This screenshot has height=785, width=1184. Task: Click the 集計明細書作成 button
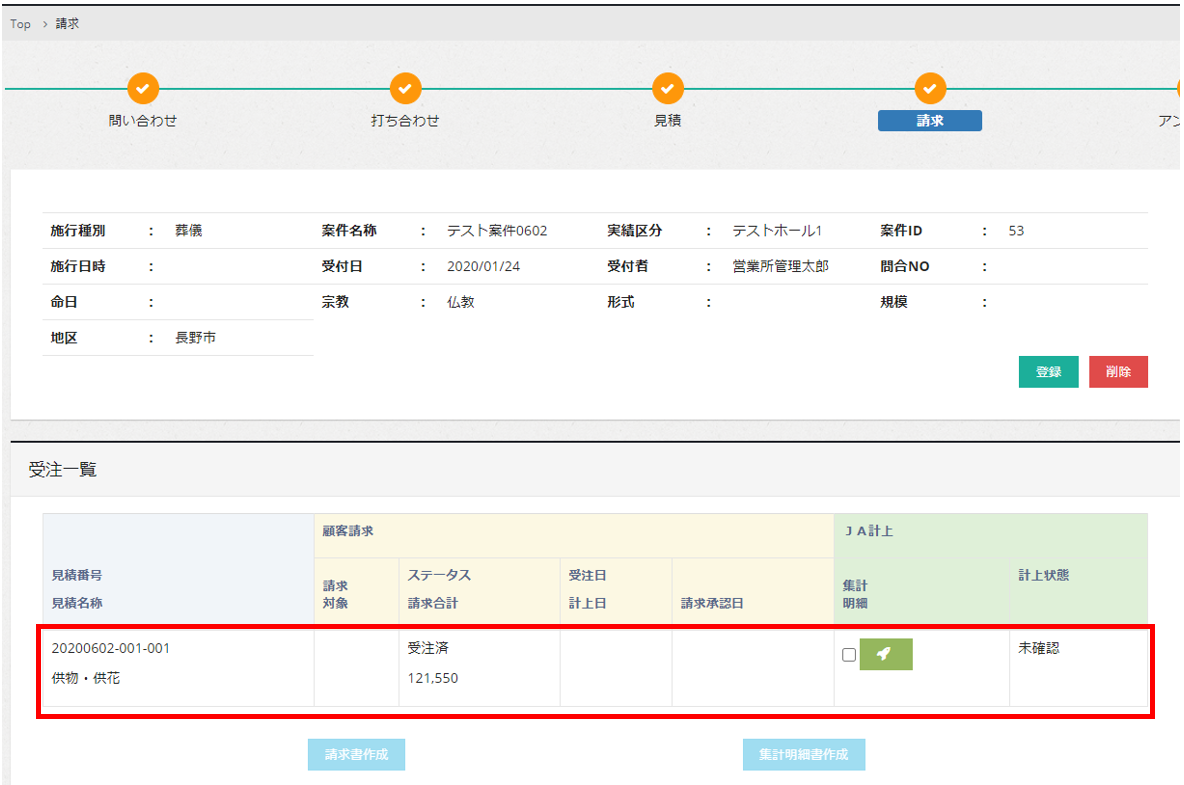click(803, 755)
